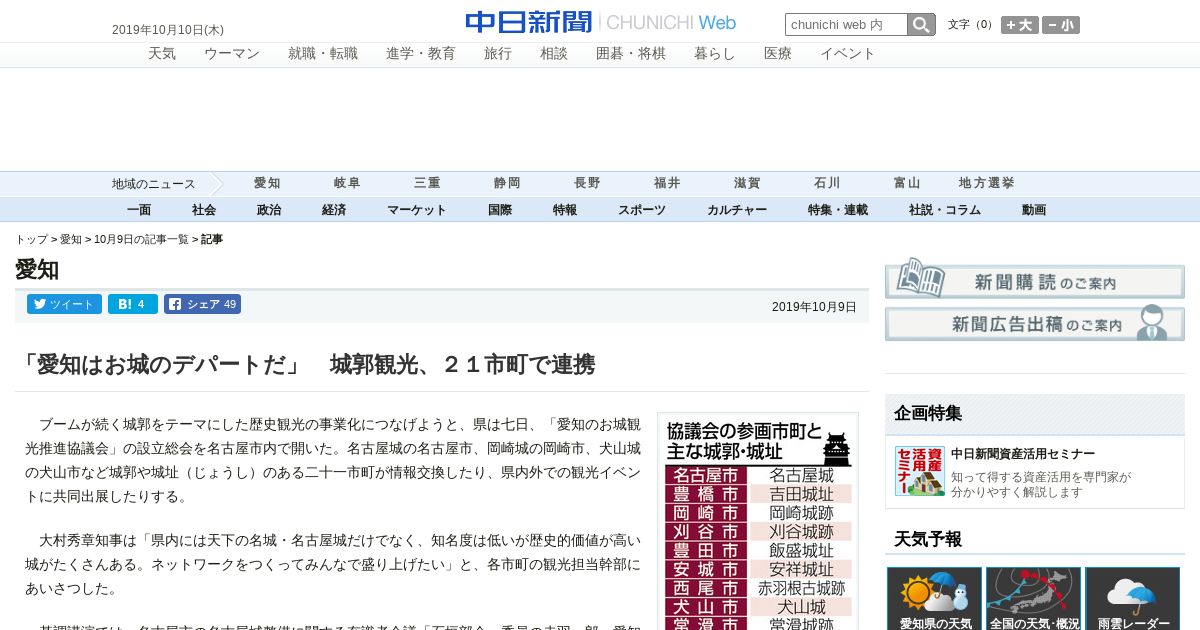
Task: Open the 資産活用セミナー thumbnail image
Action: [x=919, y=471]
